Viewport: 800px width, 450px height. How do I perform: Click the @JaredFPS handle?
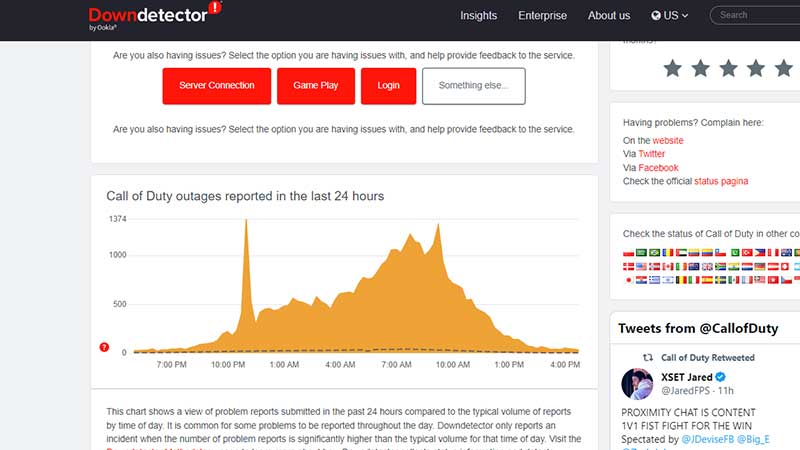[x=685, y=391]
